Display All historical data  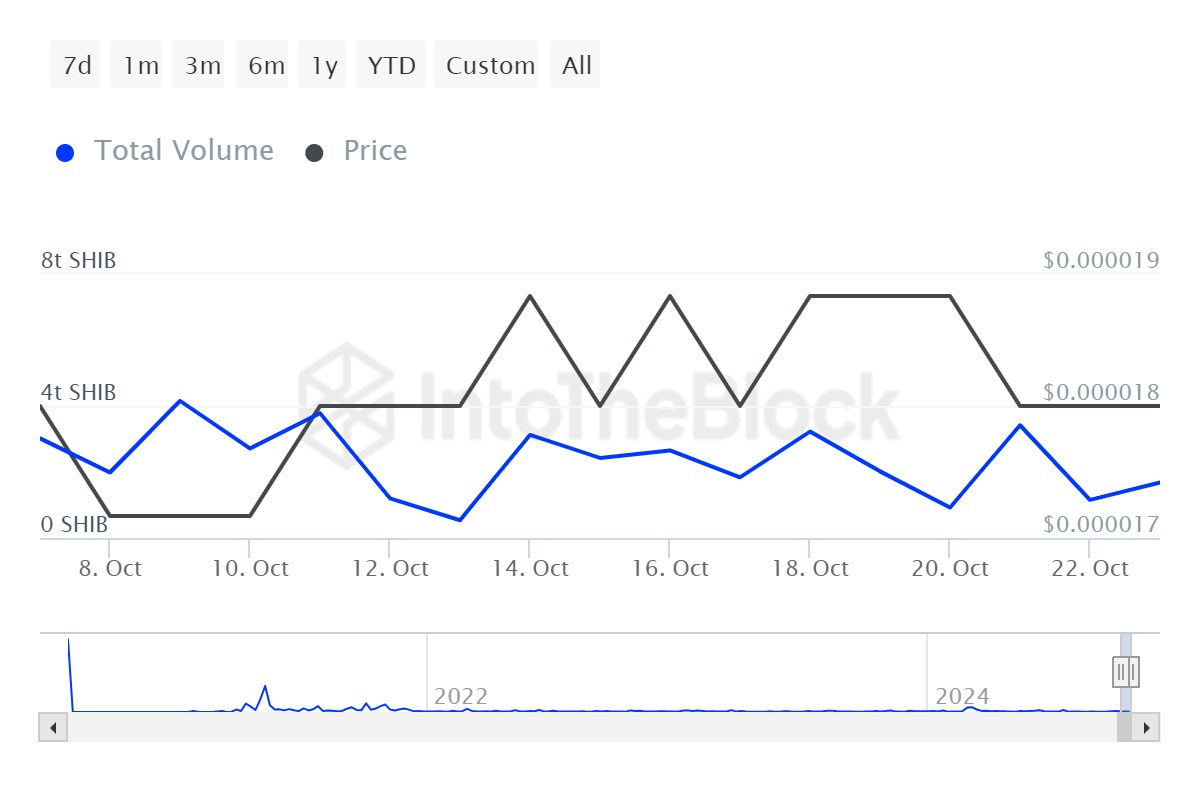(577, 66)
